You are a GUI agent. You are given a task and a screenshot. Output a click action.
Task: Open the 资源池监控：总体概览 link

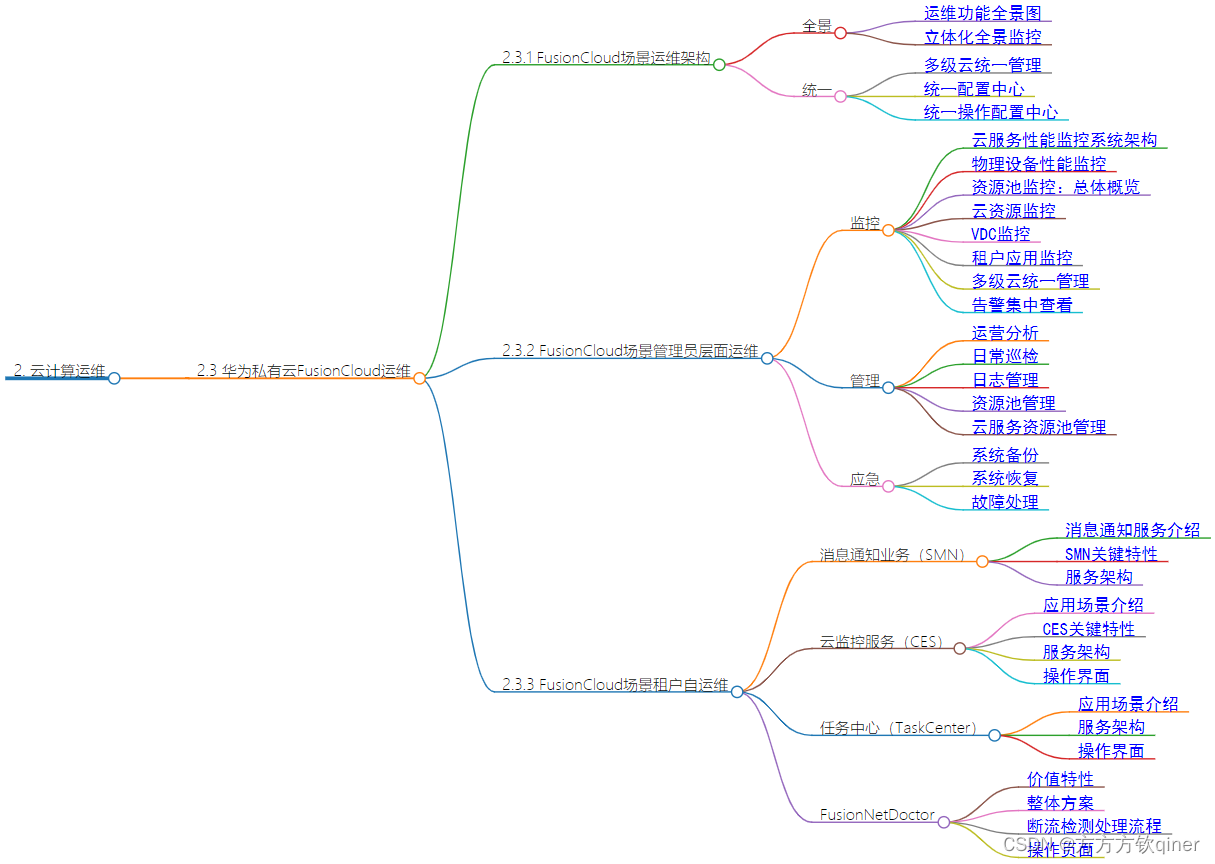1056,187
